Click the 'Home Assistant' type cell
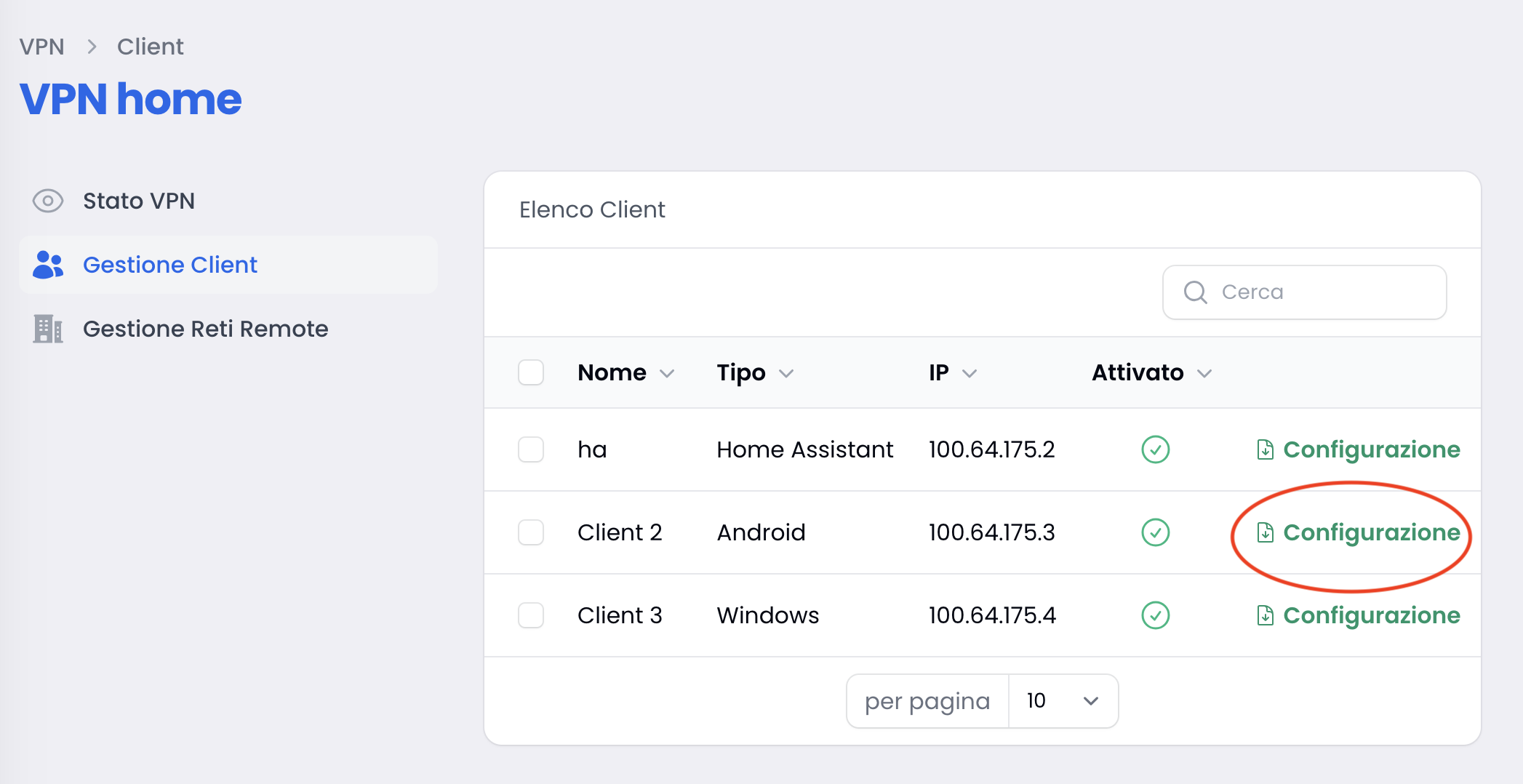This screenshot has width=1523, height=784. pyautogui.click(x=805, y=449)
